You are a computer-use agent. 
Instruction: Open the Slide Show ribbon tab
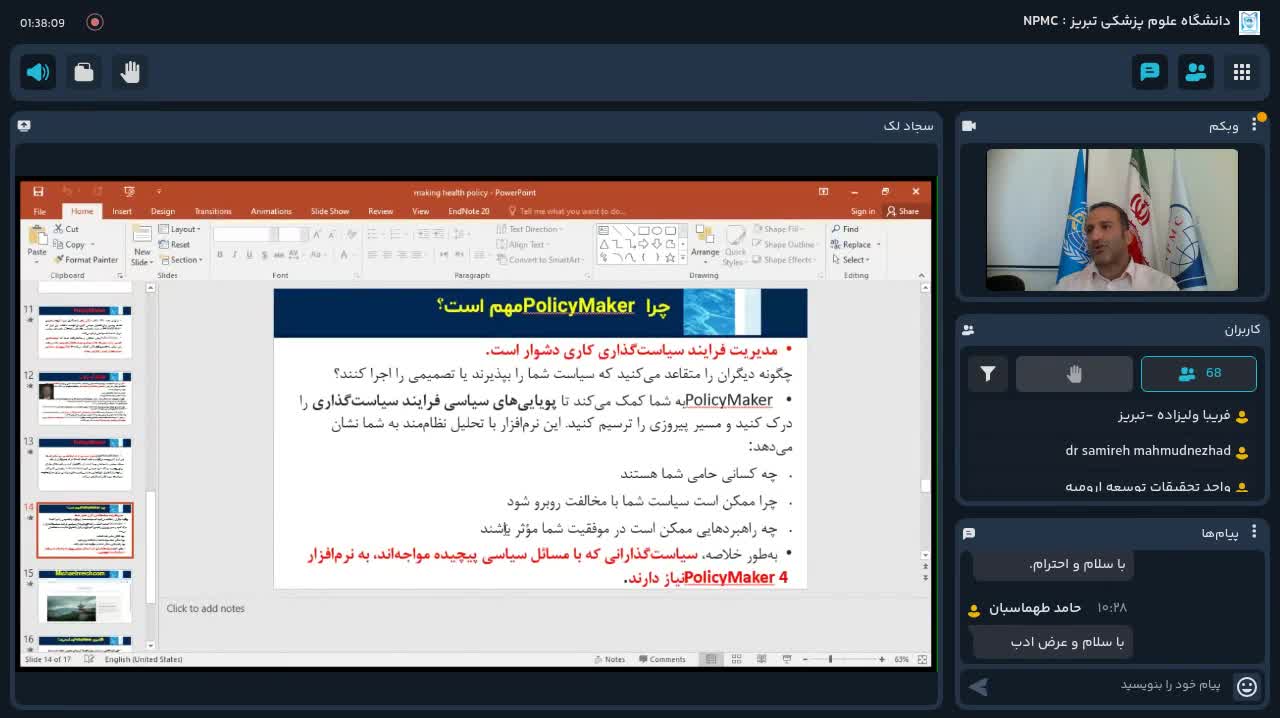tap(330, 212)
